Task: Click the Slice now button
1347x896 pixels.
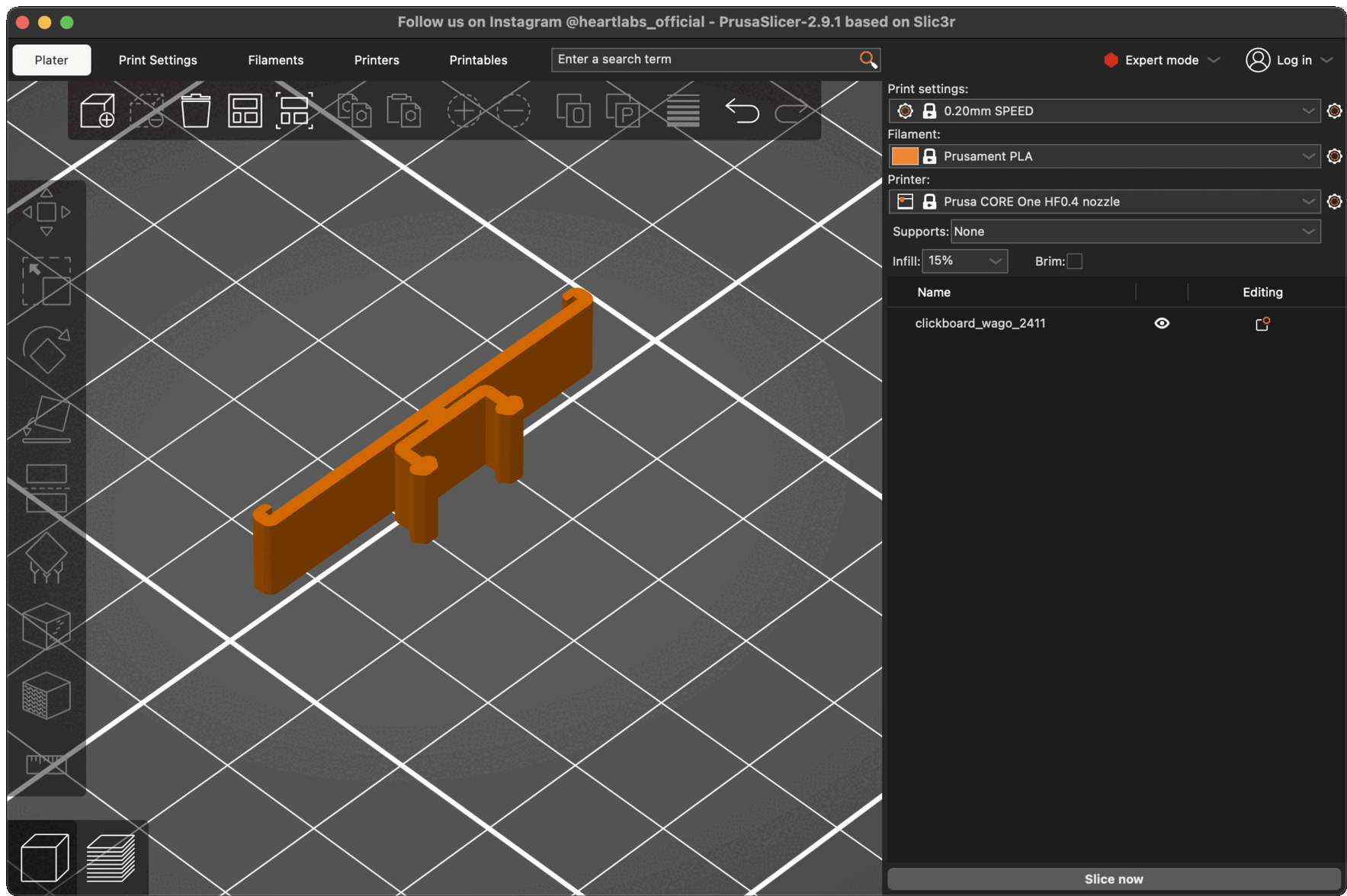Action: coord(1114,879)
